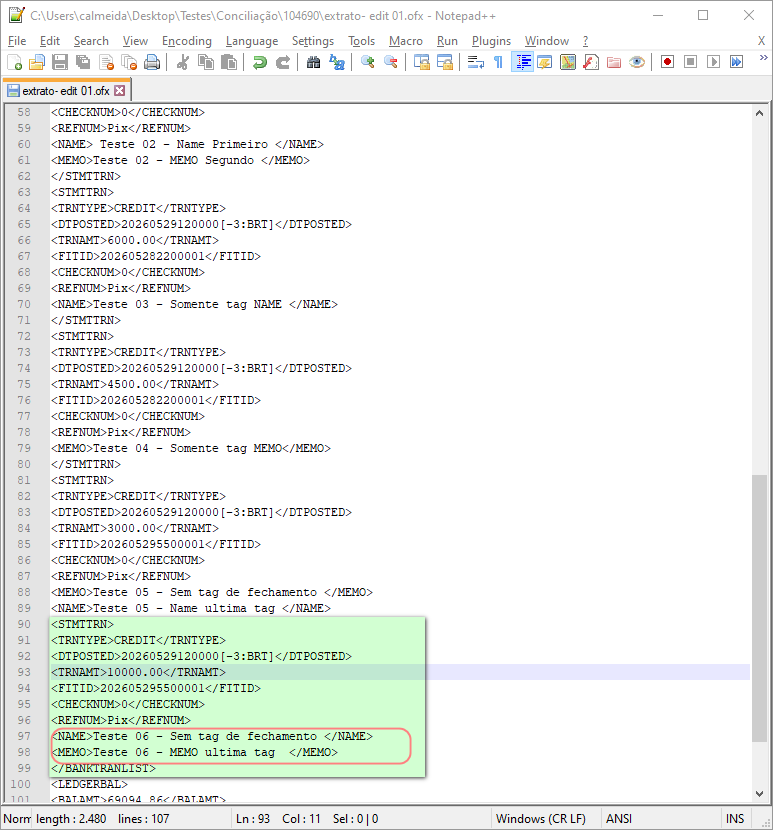Toggle INS insert mode in status bar
Screen dimensions: 773x830
click(735, 818)
